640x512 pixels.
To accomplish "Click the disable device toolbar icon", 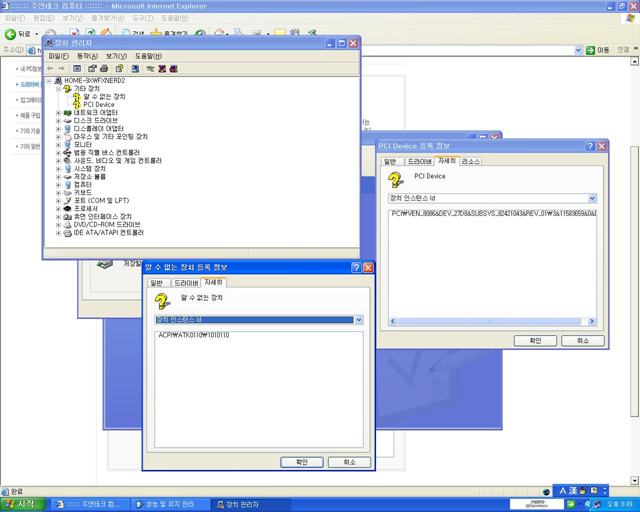I will [x=173, y=69].
